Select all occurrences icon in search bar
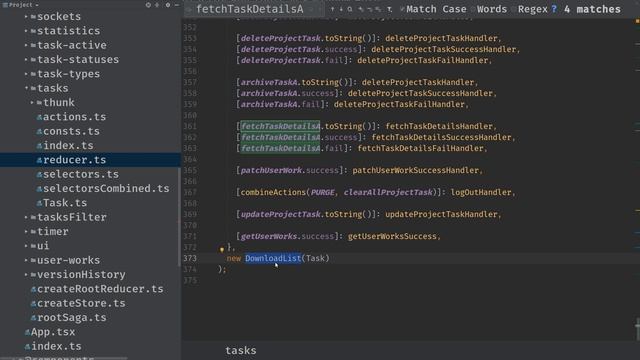This screenshot has width=640, height=360. (x=378, y=9)
